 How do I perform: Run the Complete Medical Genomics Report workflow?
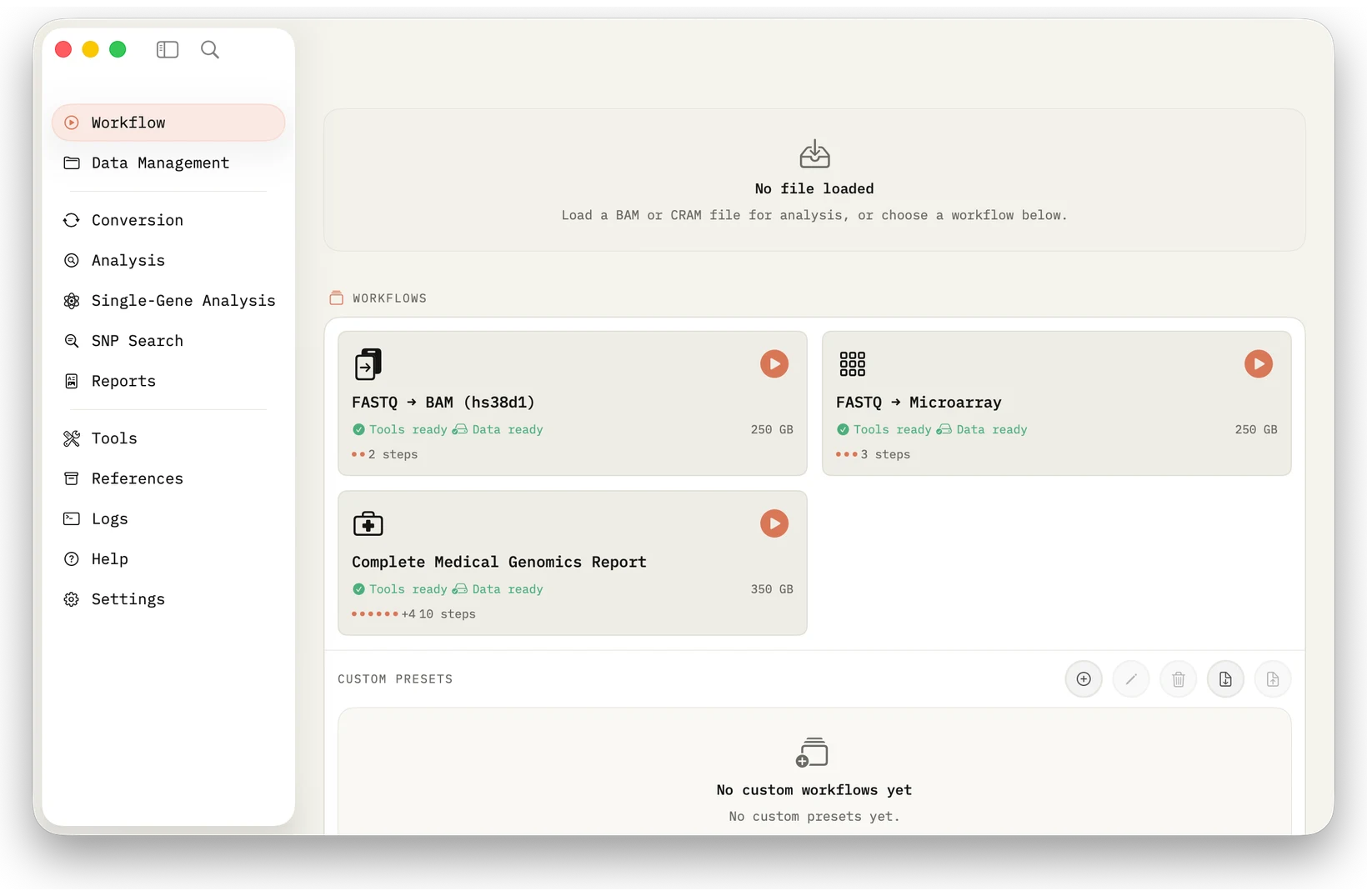click(x=774, y=523)
